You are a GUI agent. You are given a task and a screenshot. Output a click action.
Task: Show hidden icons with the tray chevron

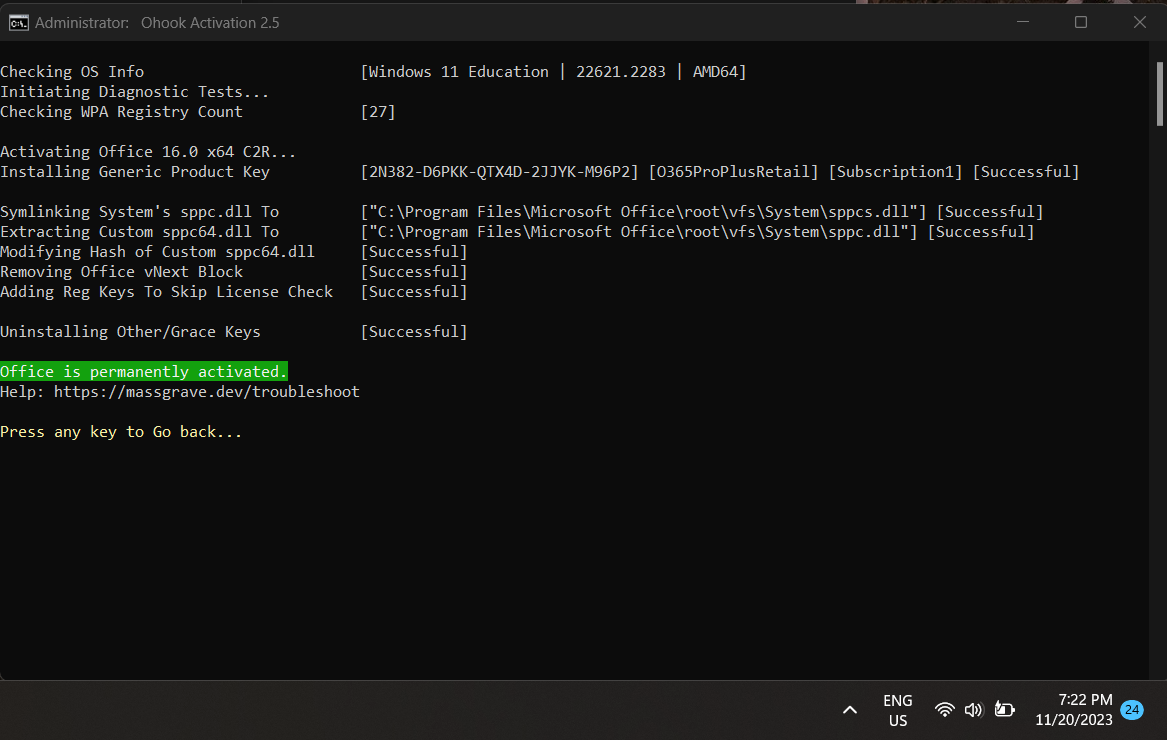point(849,710)
